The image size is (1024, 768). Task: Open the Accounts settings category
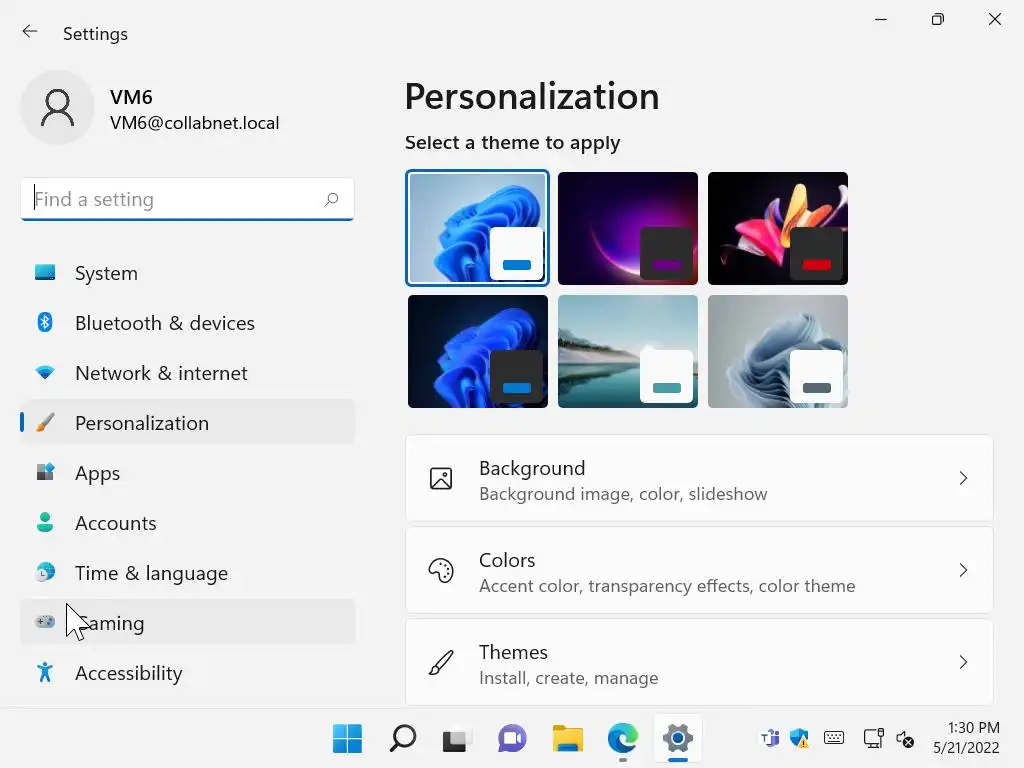coord(187,522)
